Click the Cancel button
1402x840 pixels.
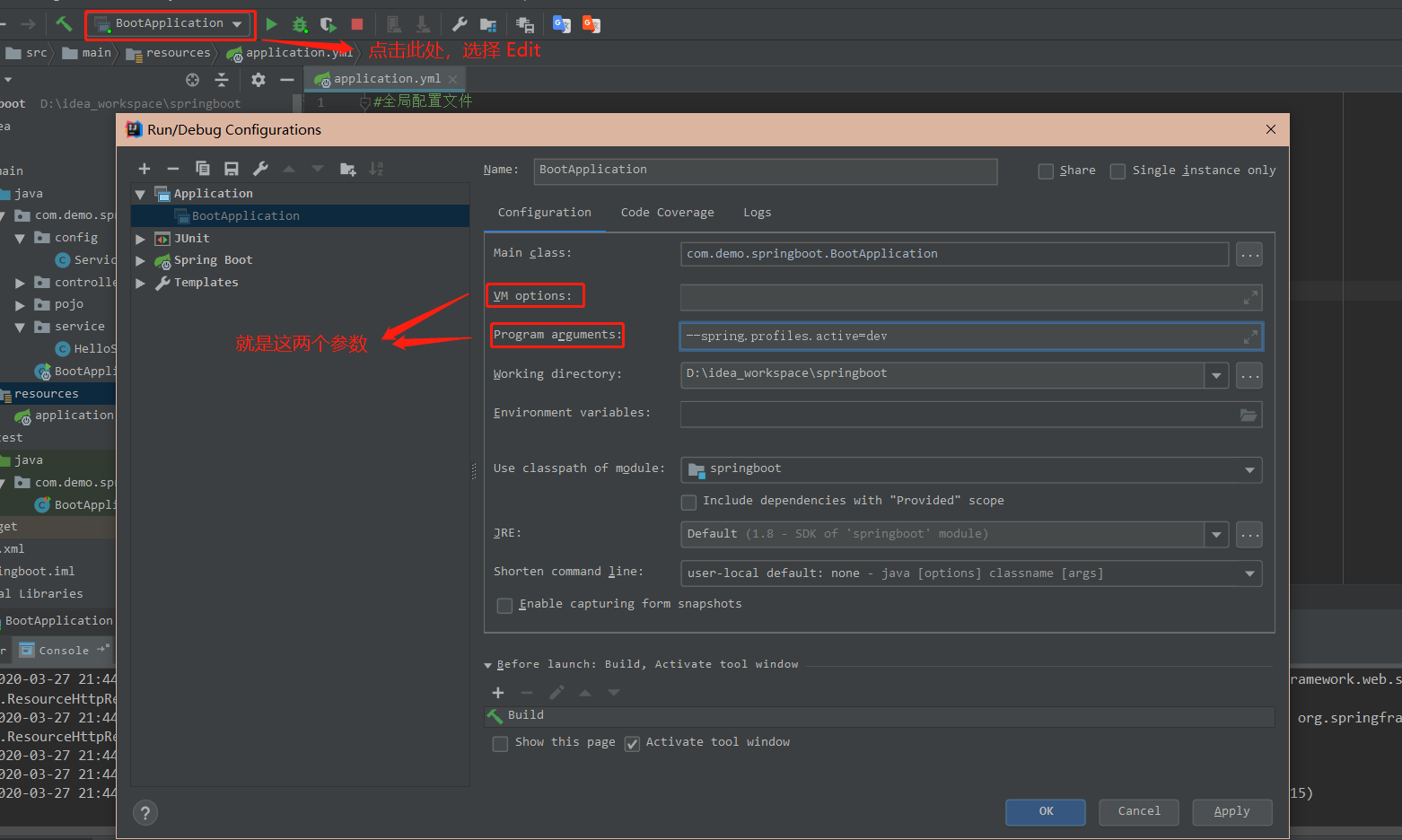point(1139,812)
